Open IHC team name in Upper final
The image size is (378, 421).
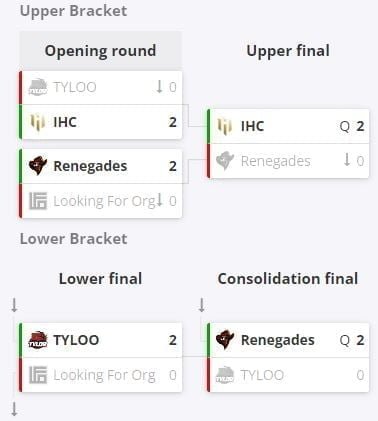coord(252,127)
